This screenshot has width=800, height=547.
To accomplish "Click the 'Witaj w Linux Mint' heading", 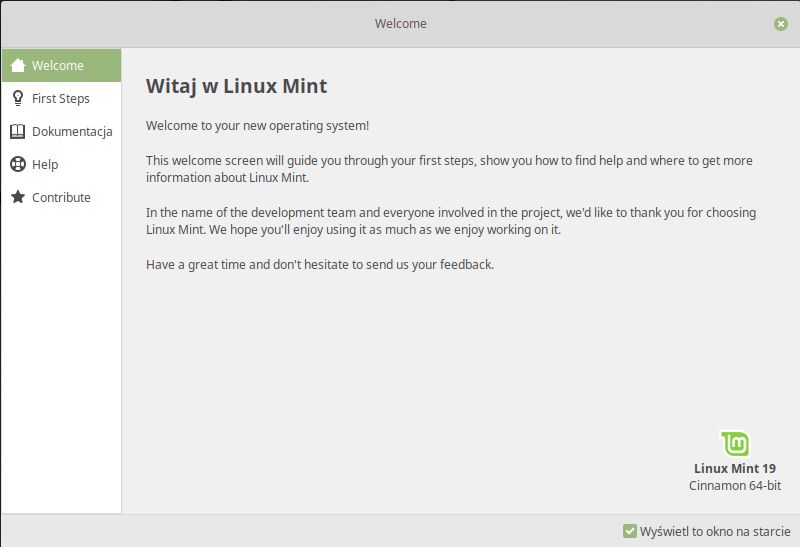I will click(236, 86).
